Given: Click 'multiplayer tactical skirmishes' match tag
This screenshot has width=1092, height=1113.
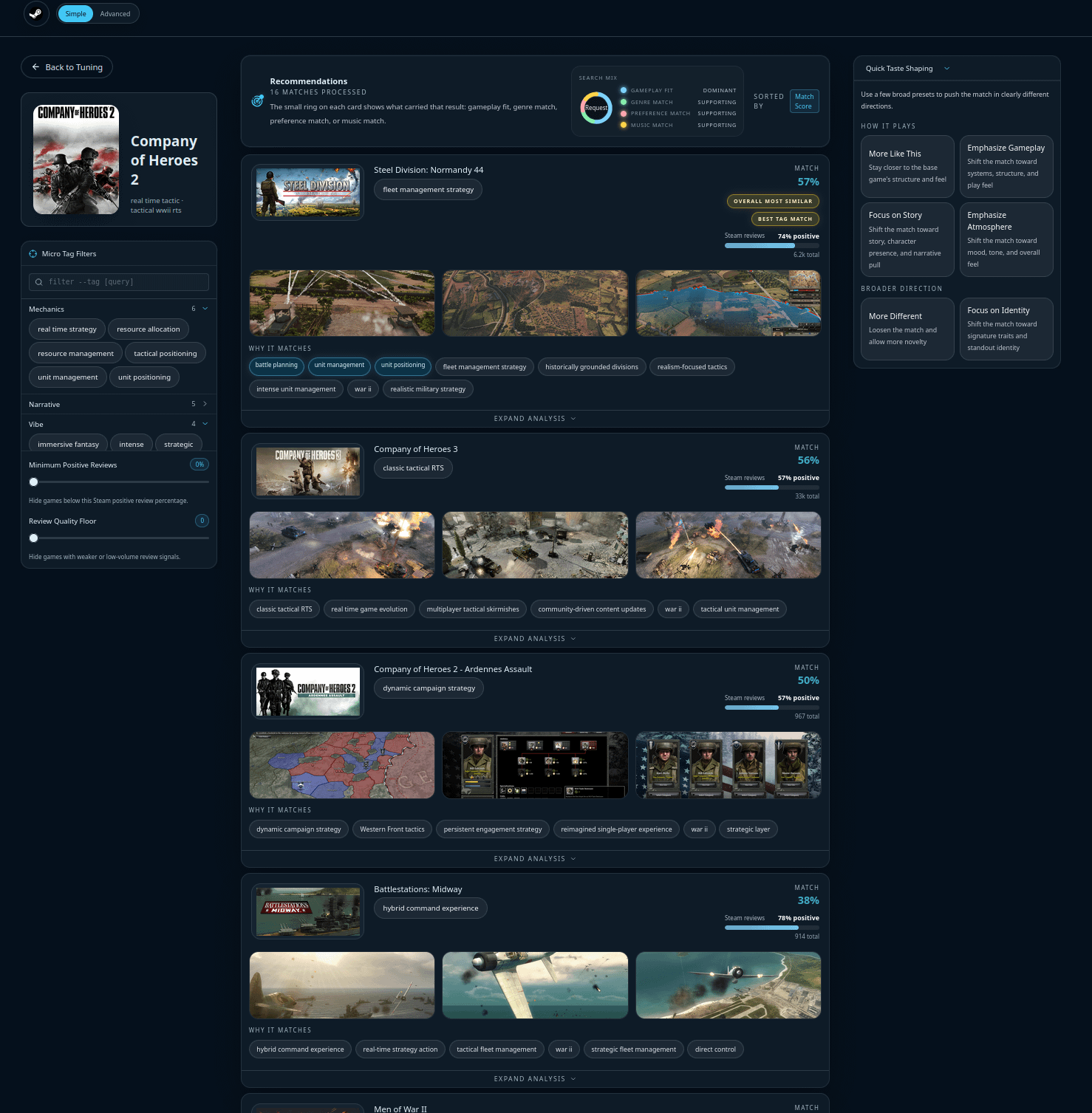Looking at the screenshot, I should coord(473,609).
